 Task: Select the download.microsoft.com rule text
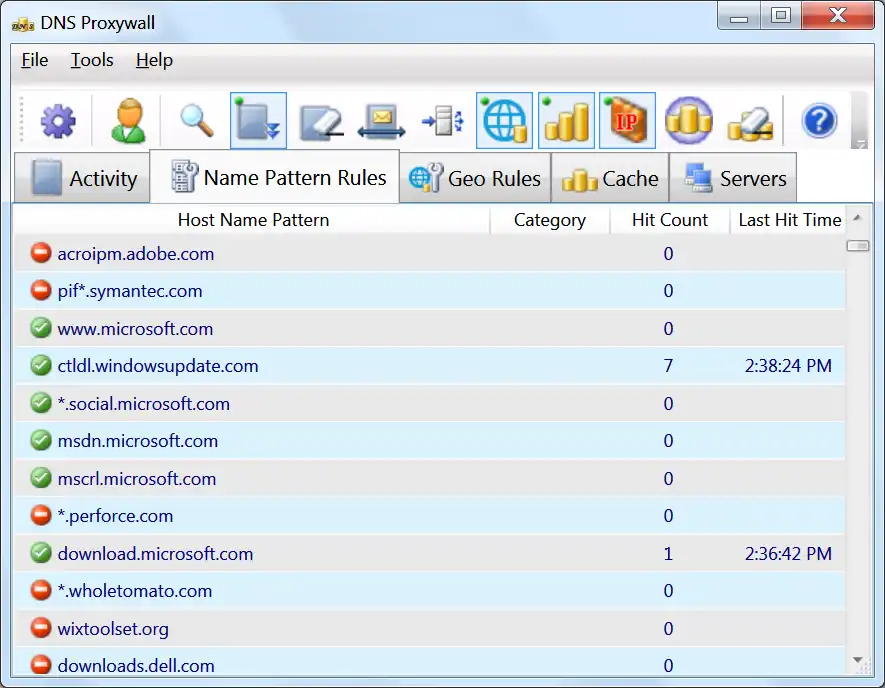coord(155,554)
